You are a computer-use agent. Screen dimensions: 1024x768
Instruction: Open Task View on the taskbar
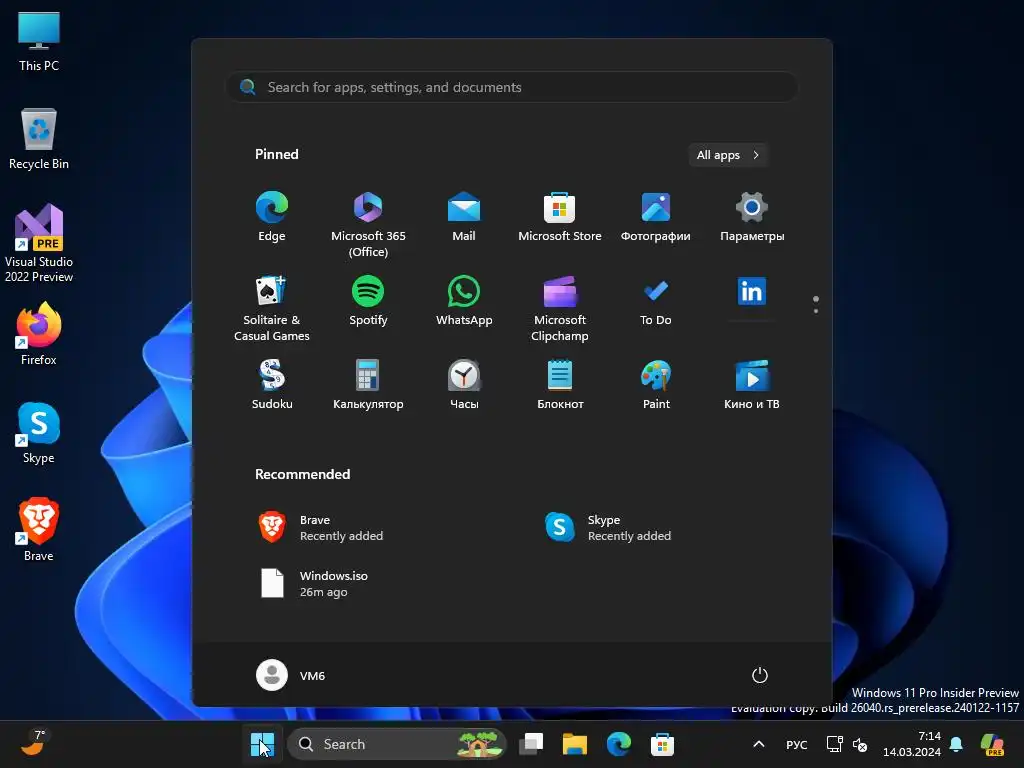[x=531, y=744]
